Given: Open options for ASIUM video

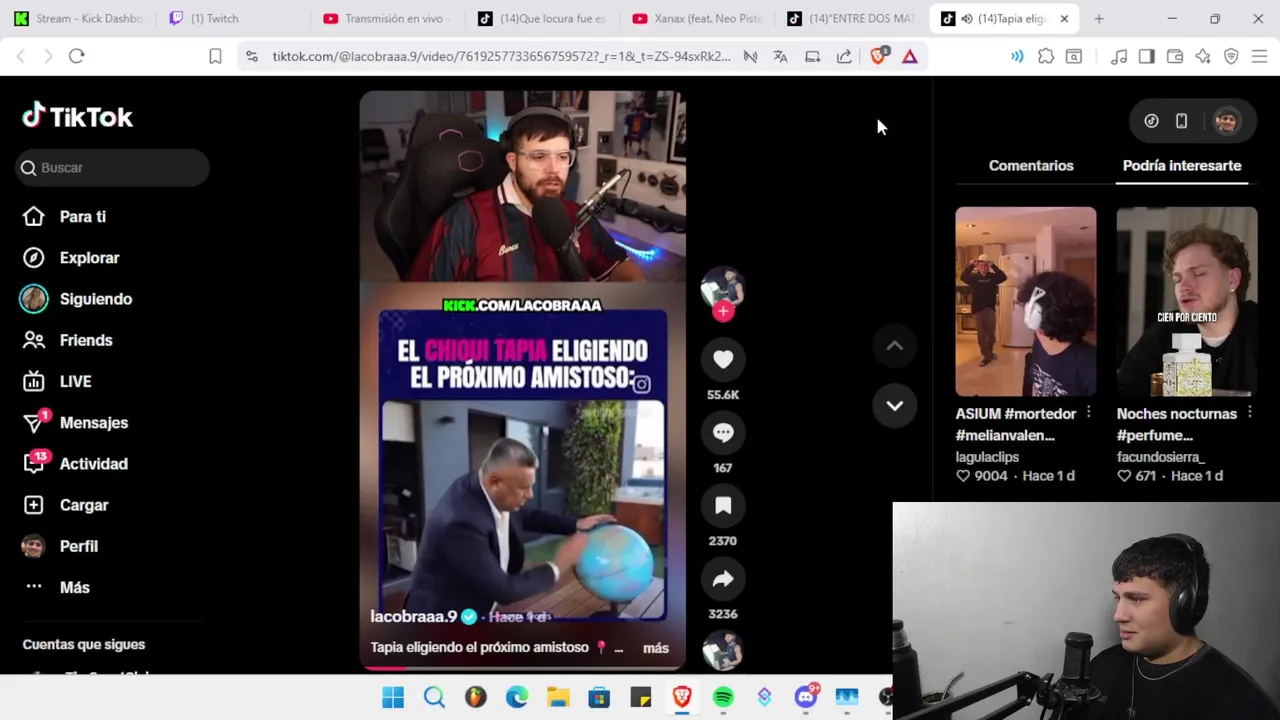Looking at the screenshot, I should (1088, 412).
